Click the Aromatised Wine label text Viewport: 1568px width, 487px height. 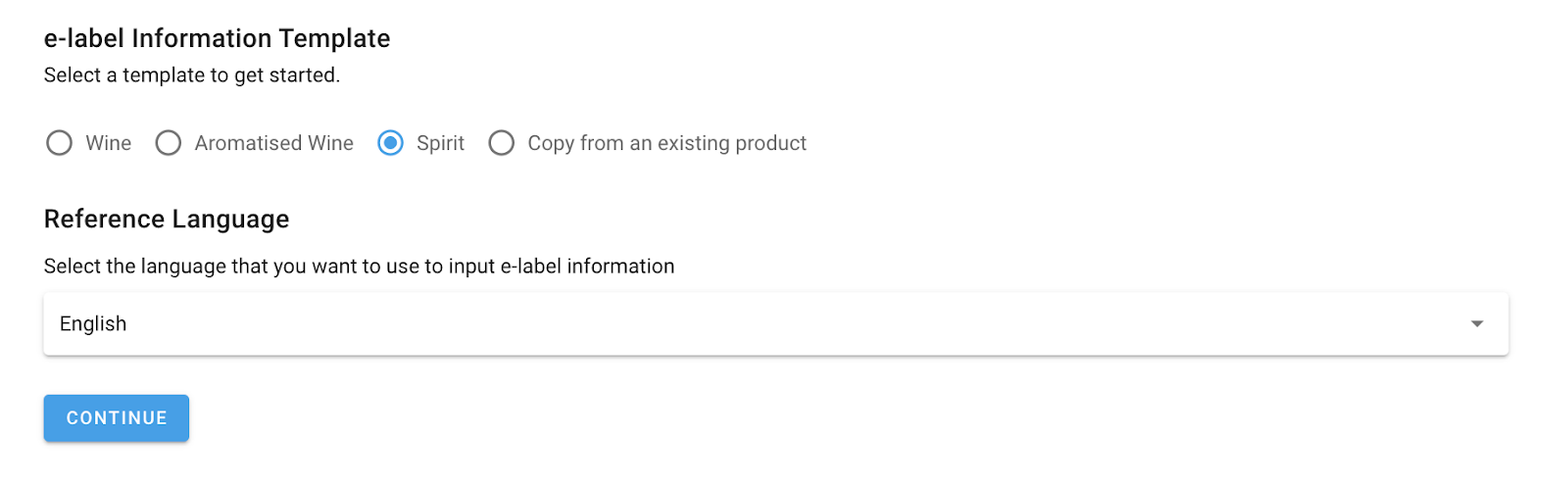point(273,143)
